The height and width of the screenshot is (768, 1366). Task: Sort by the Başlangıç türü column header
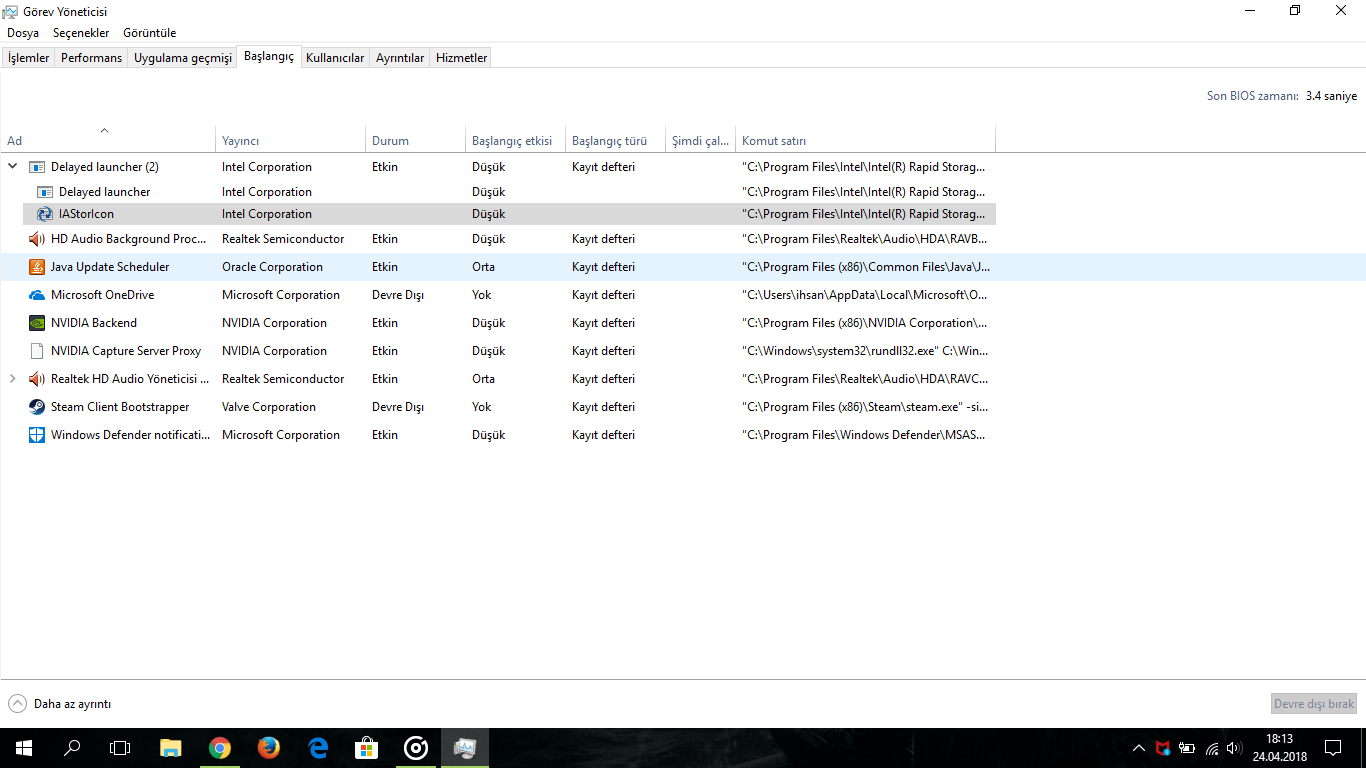[616, 141]
